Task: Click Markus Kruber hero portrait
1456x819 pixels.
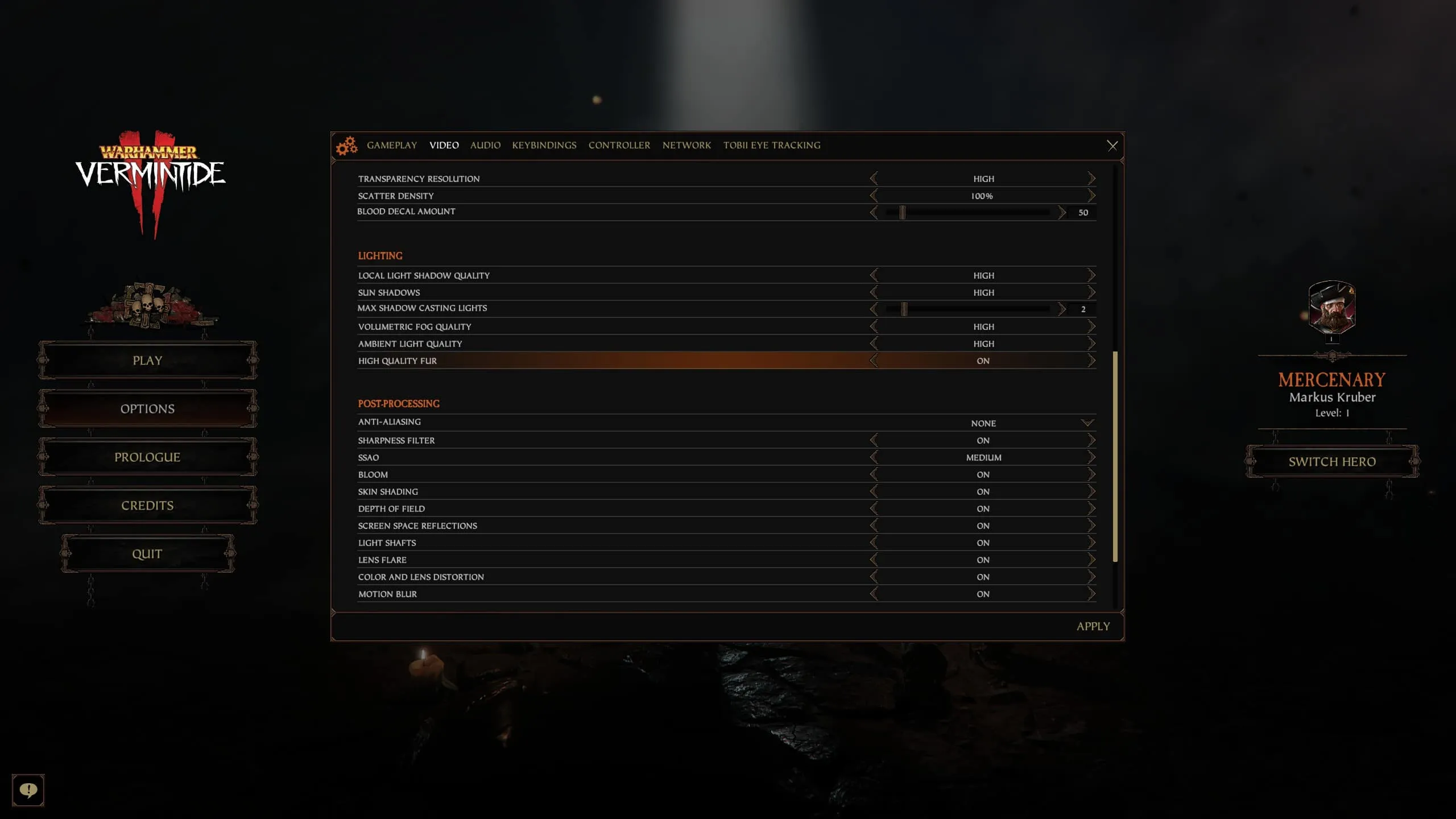Action: 1331,307
